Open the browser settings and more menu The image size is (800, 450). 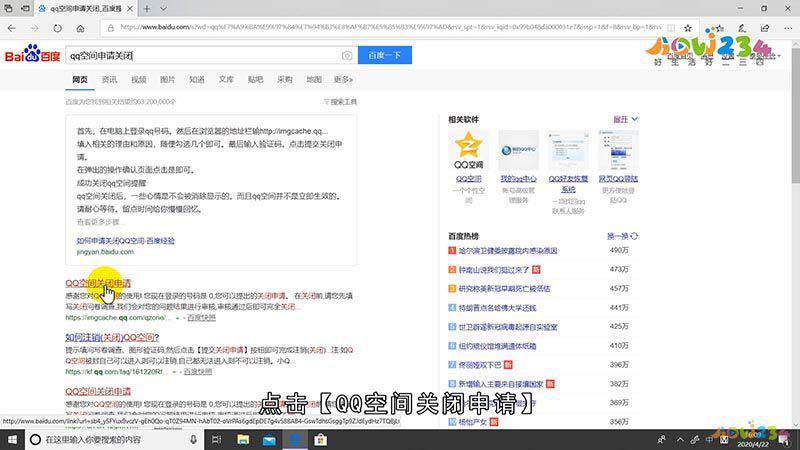coord(788,28)
